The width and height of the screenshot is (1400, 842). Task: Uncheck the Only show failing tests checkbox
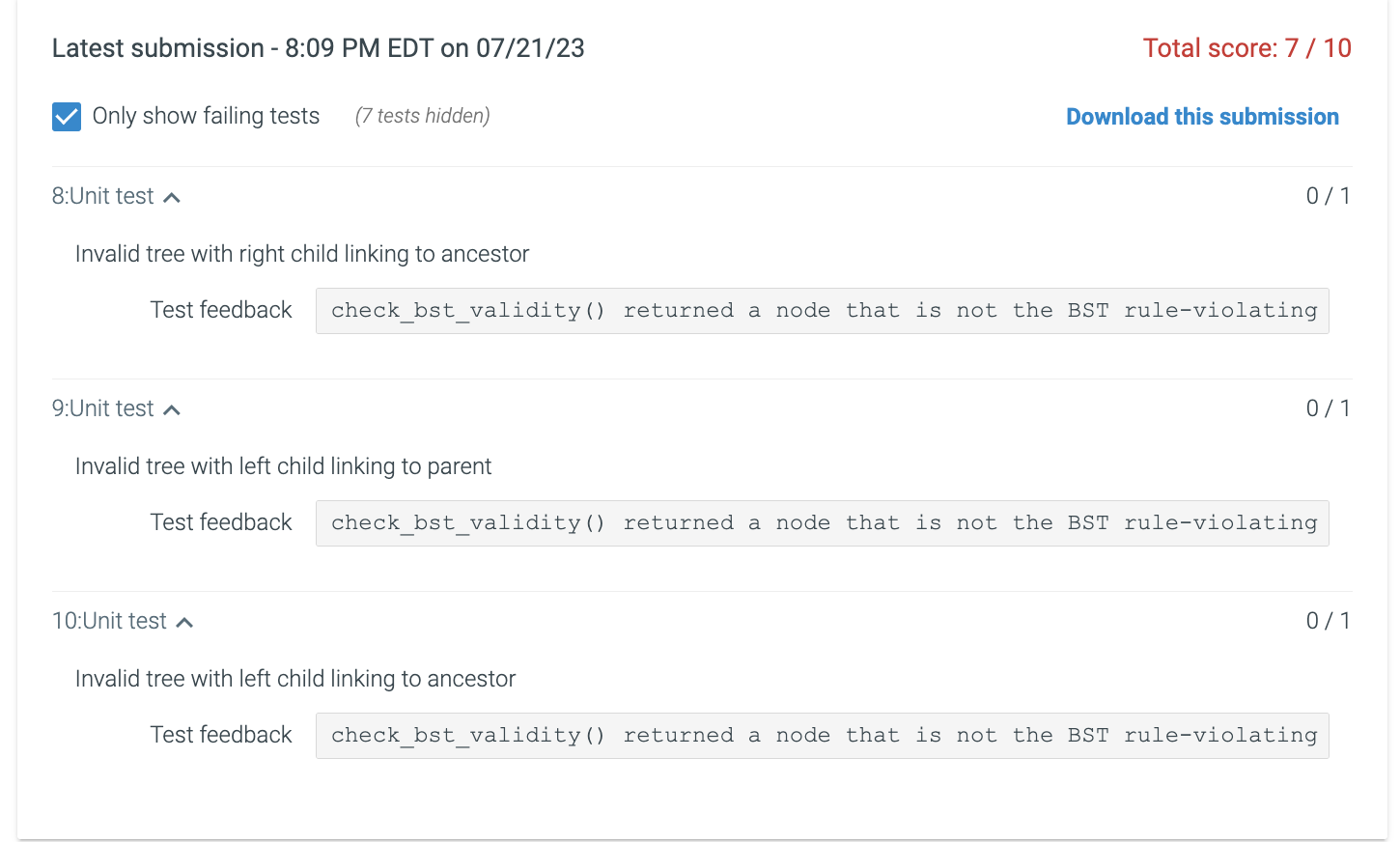(66, 116)
